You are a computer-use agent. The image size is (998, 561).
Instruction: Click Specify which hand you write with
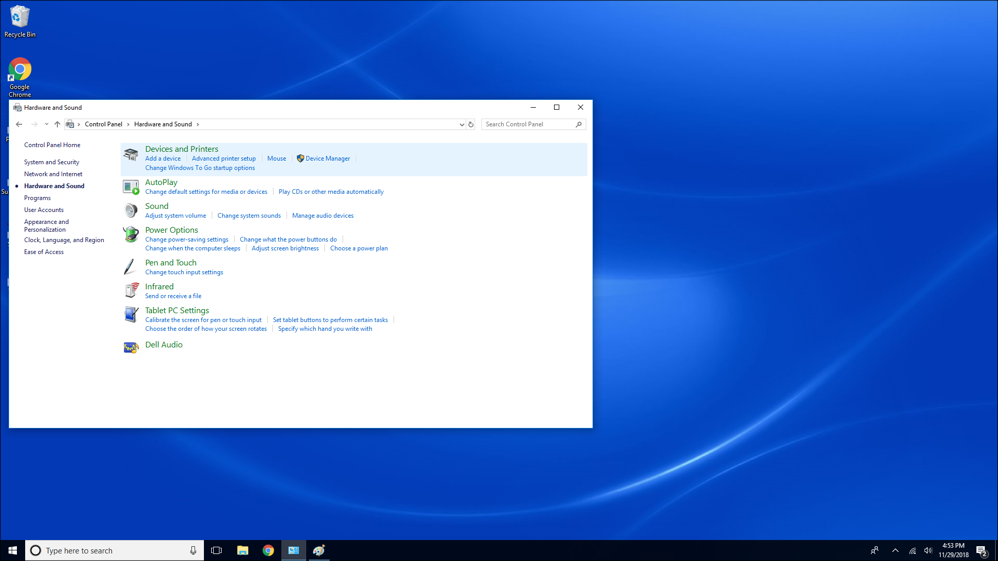click(x=325, y=329)
